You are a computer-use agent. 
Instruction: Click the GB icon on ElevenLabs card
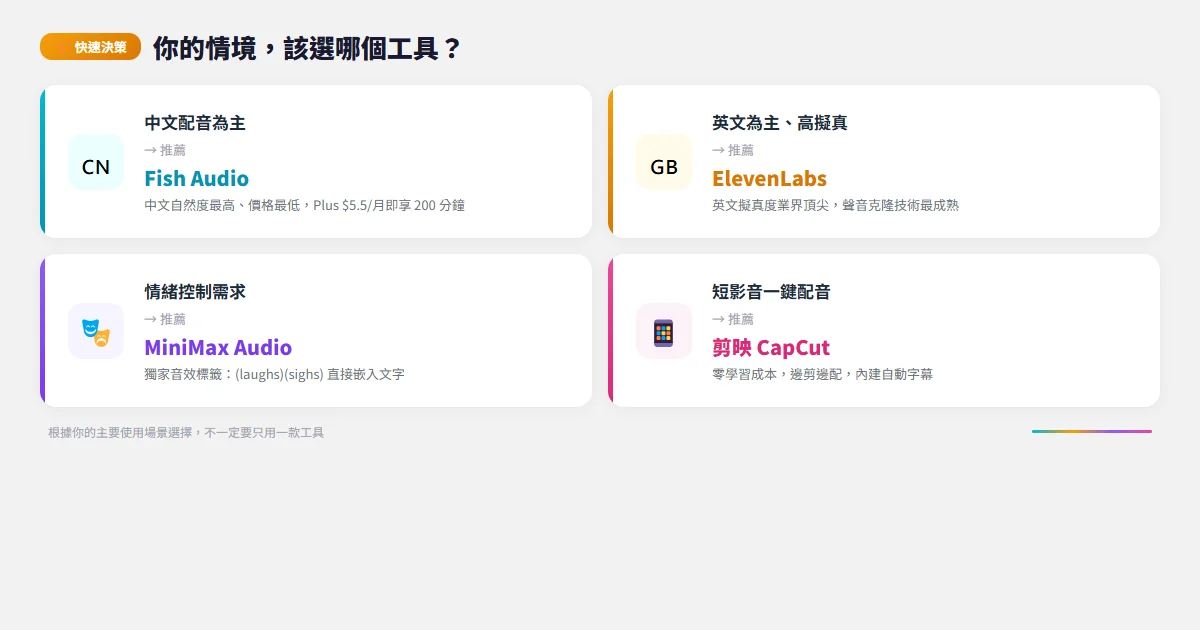[664, 162]
